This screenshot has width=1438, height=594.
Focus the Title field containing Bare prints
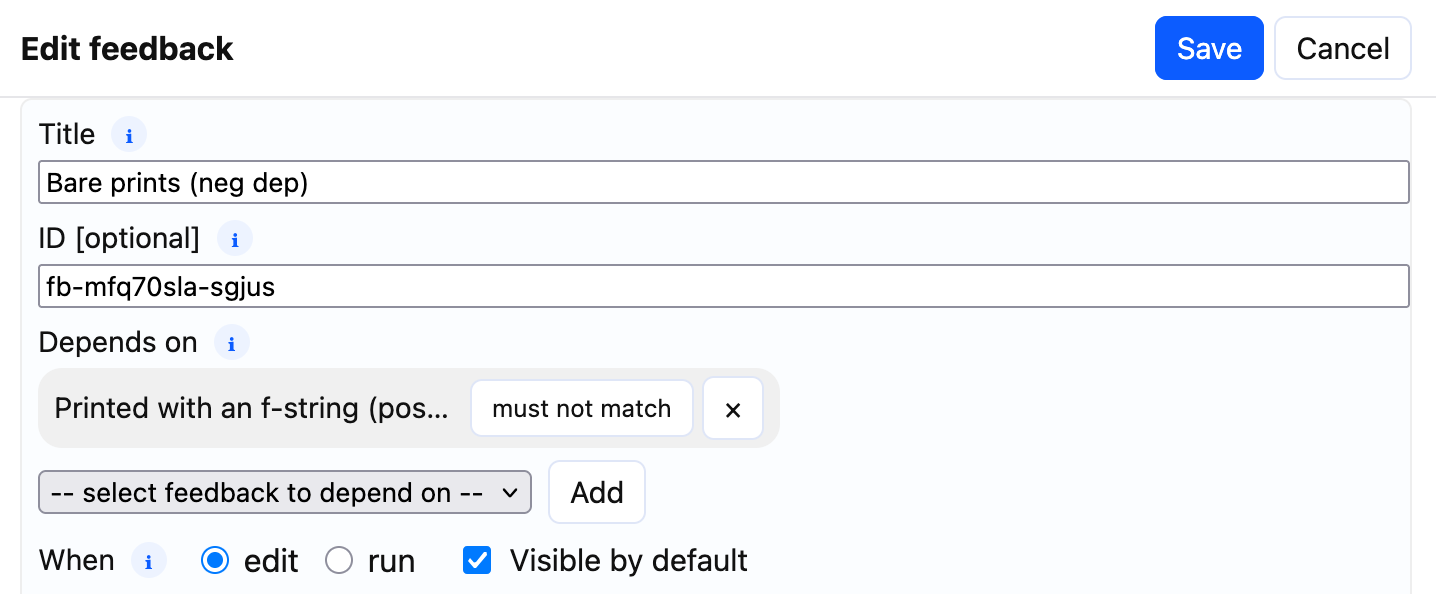tap(723, 183)
